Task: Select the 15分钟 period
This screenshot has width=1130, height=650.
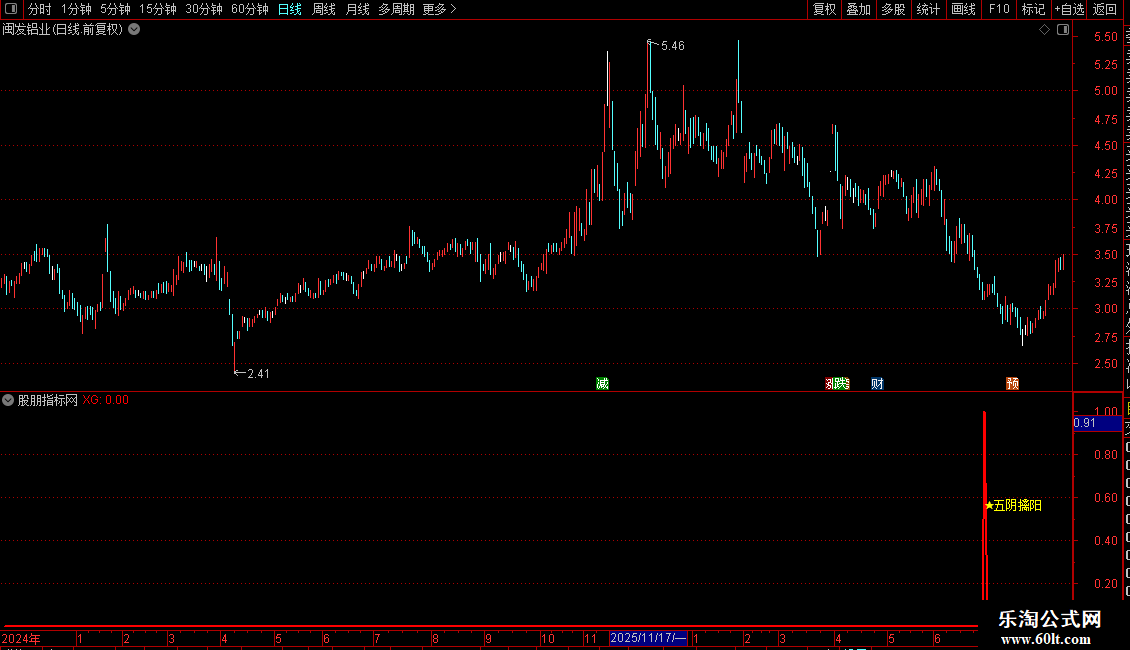Action: pyautogui.click(x=157, y=9)
